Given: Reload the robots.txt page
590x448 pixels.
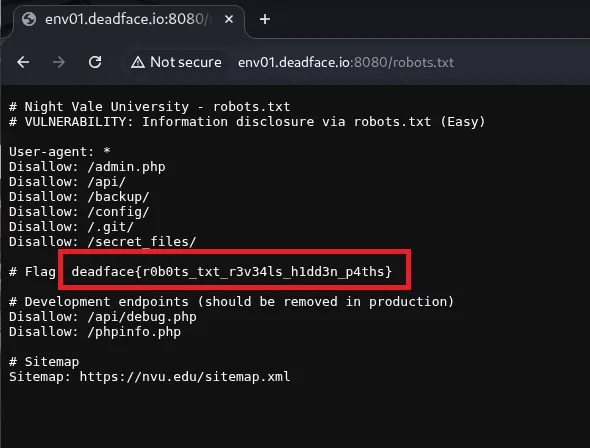Looking at the screenshot, I should coord(95,62).
